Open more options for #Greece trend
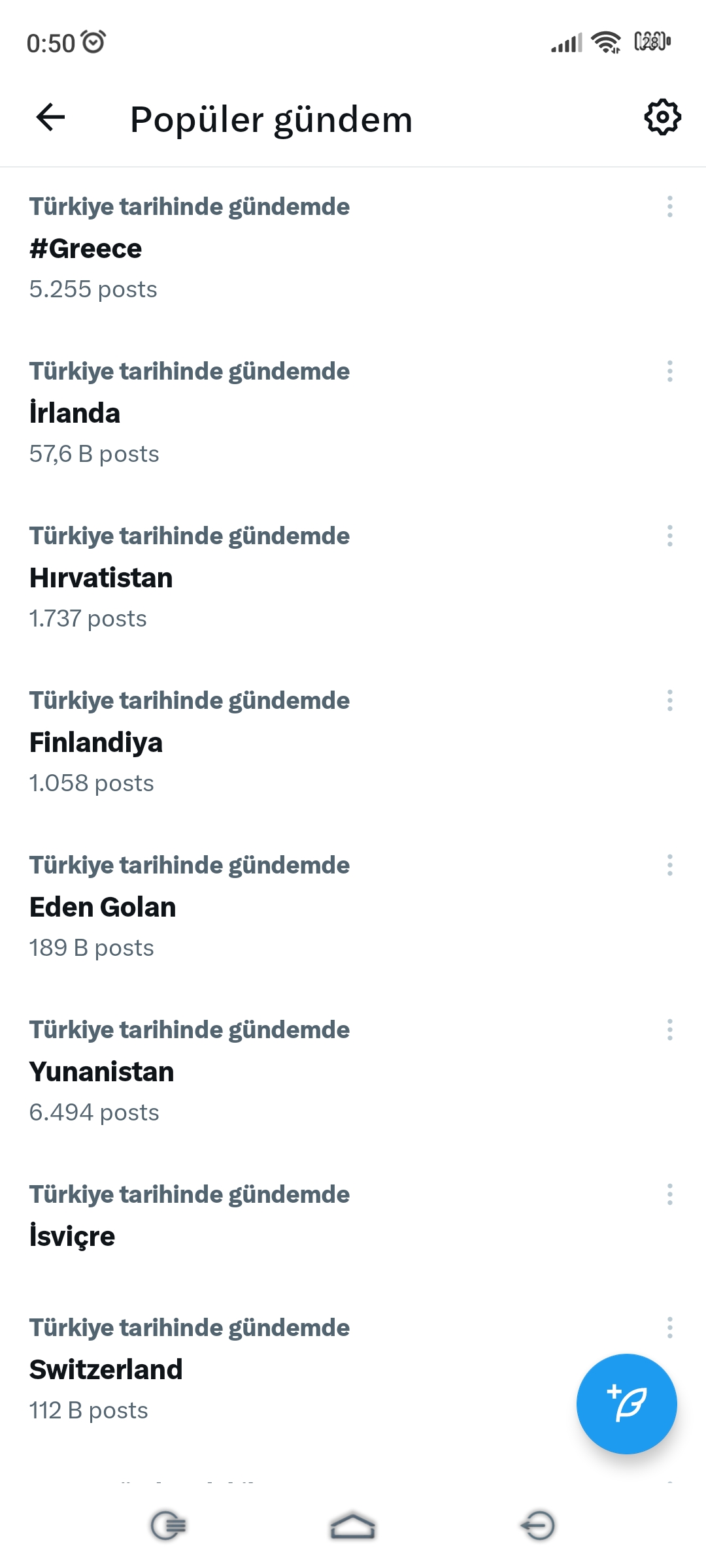 669,206
